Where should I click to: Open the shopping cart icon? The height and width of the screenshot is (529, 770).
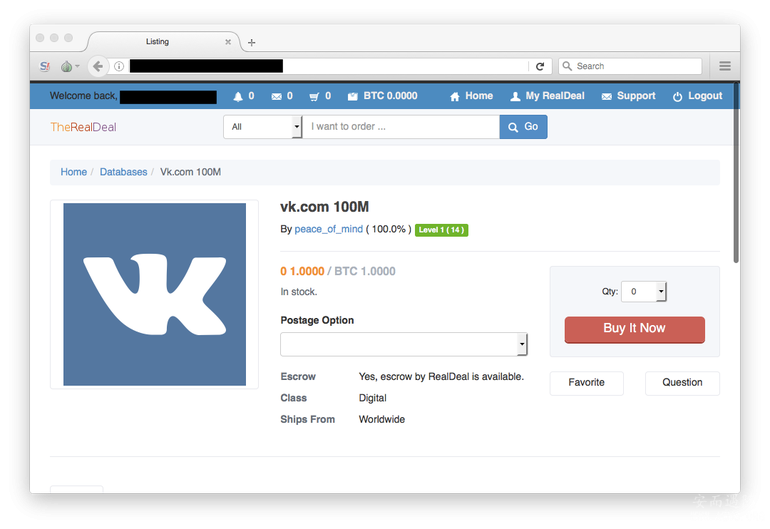(x=314, y=97)
